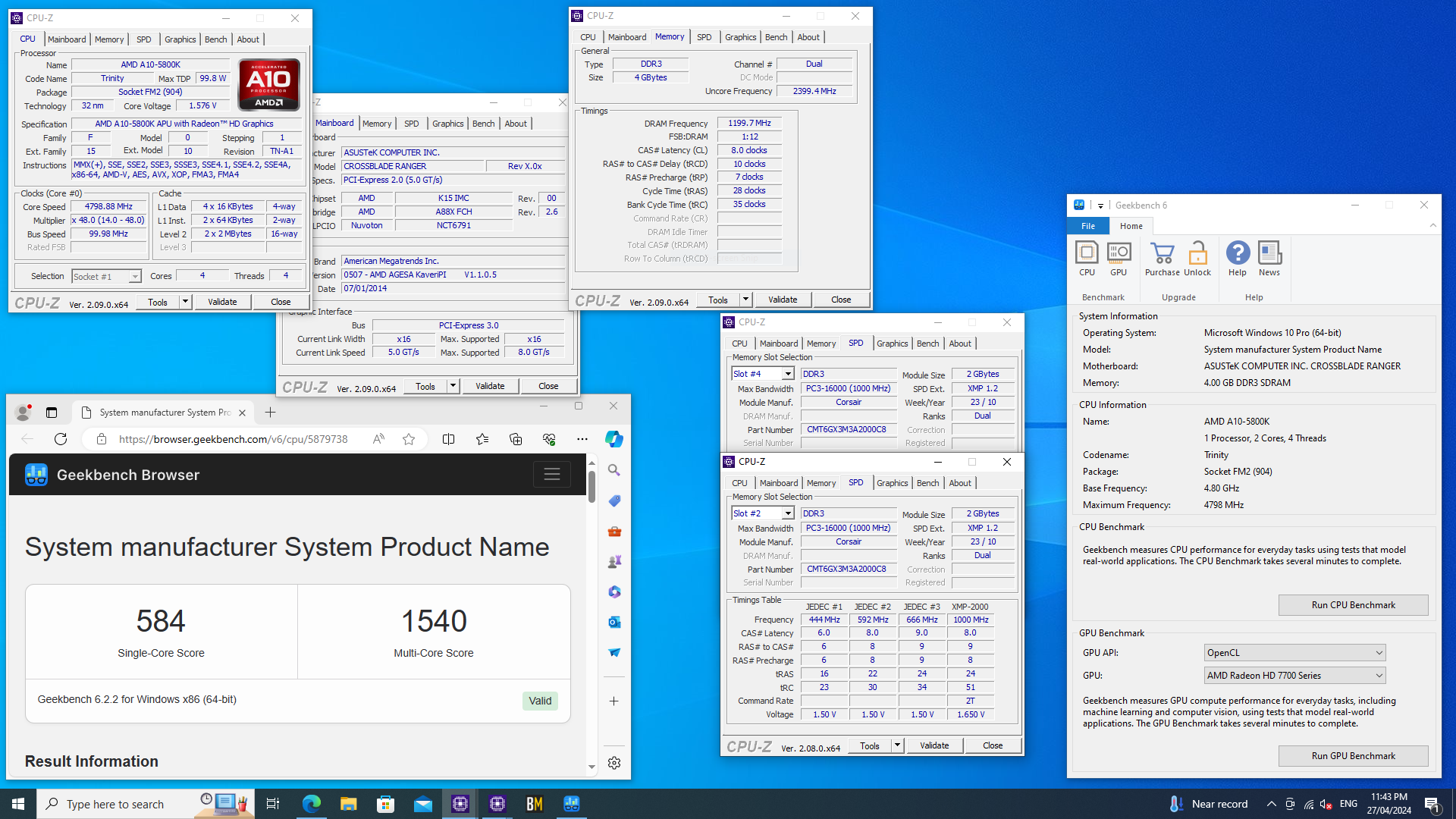Click the 1540 Multi-Core Score value
This screenshot has width=1456, height=819.
pos(434,621)
